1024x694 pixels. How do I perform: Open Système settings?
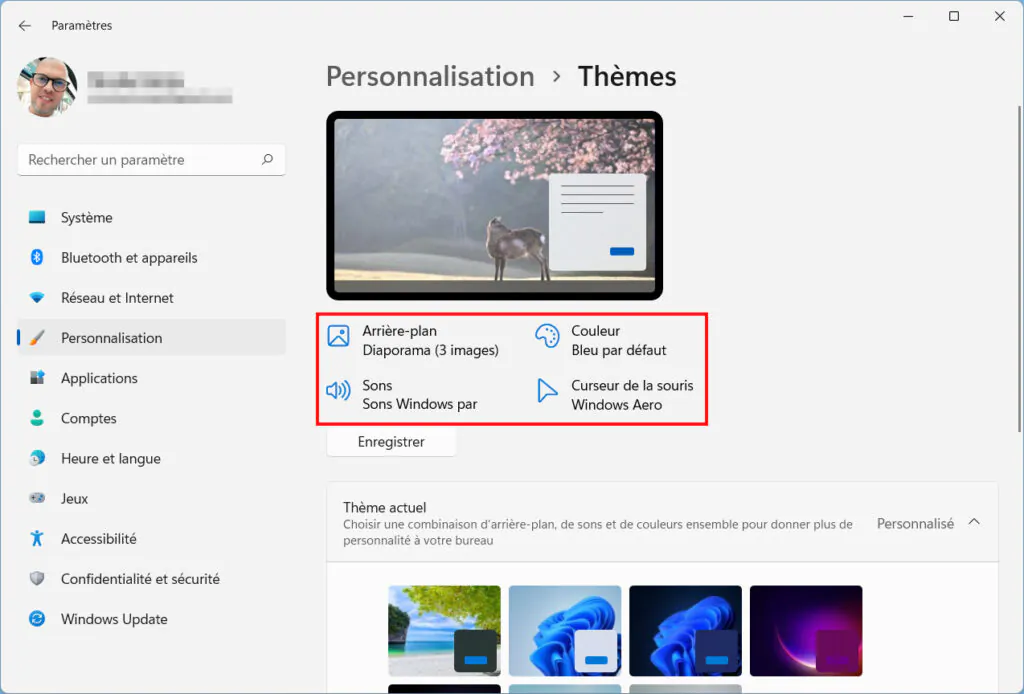tap(152, 217)
